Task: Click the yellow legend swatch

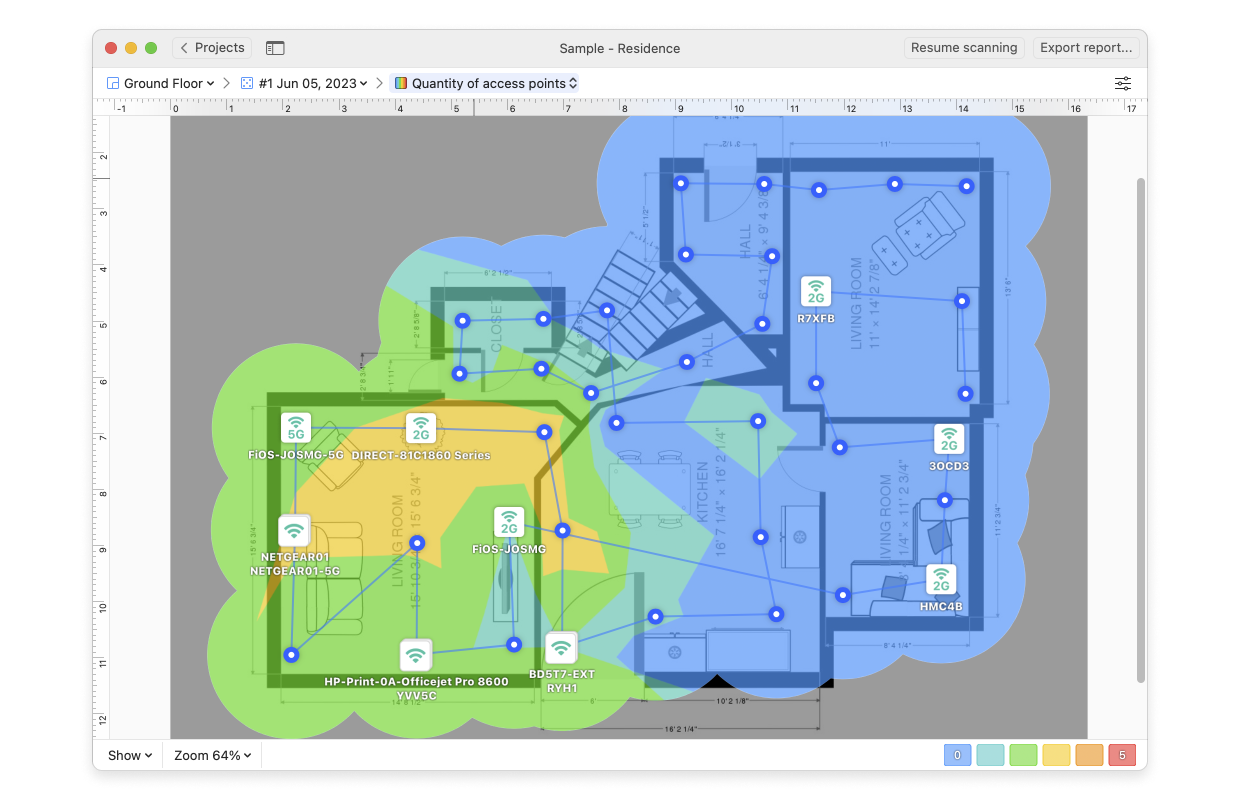Action: [1056, 755]
